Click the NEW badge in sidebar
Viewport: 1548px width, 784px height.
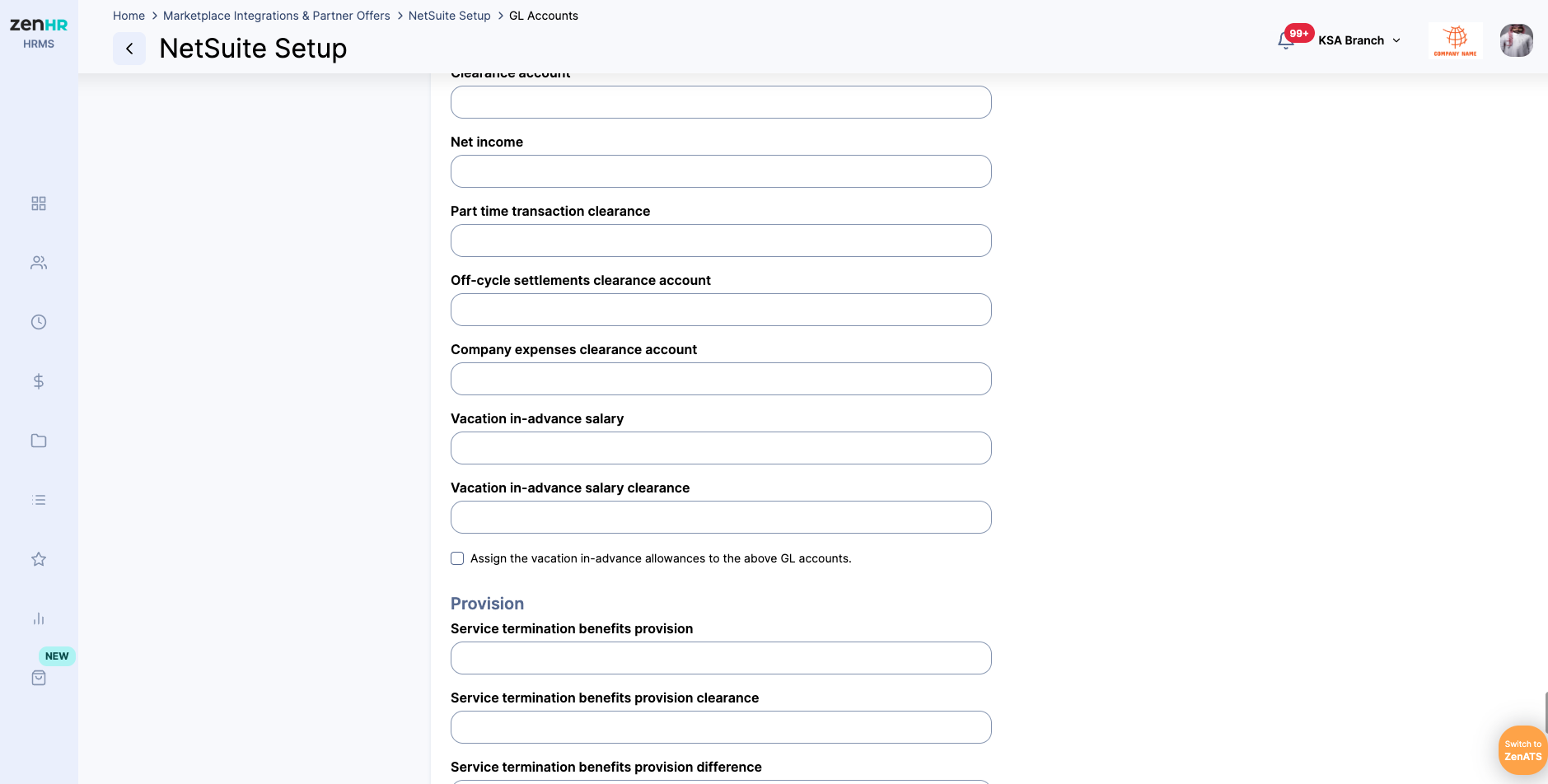57,656
